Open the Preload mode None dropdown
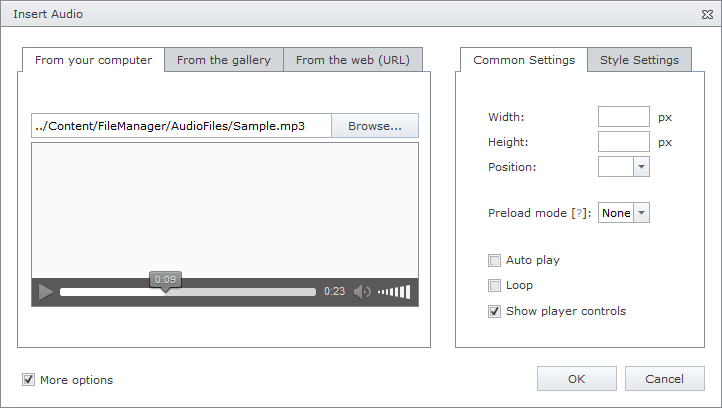Image resolution: width=722 pixels, height=408 pixels. 623,213
